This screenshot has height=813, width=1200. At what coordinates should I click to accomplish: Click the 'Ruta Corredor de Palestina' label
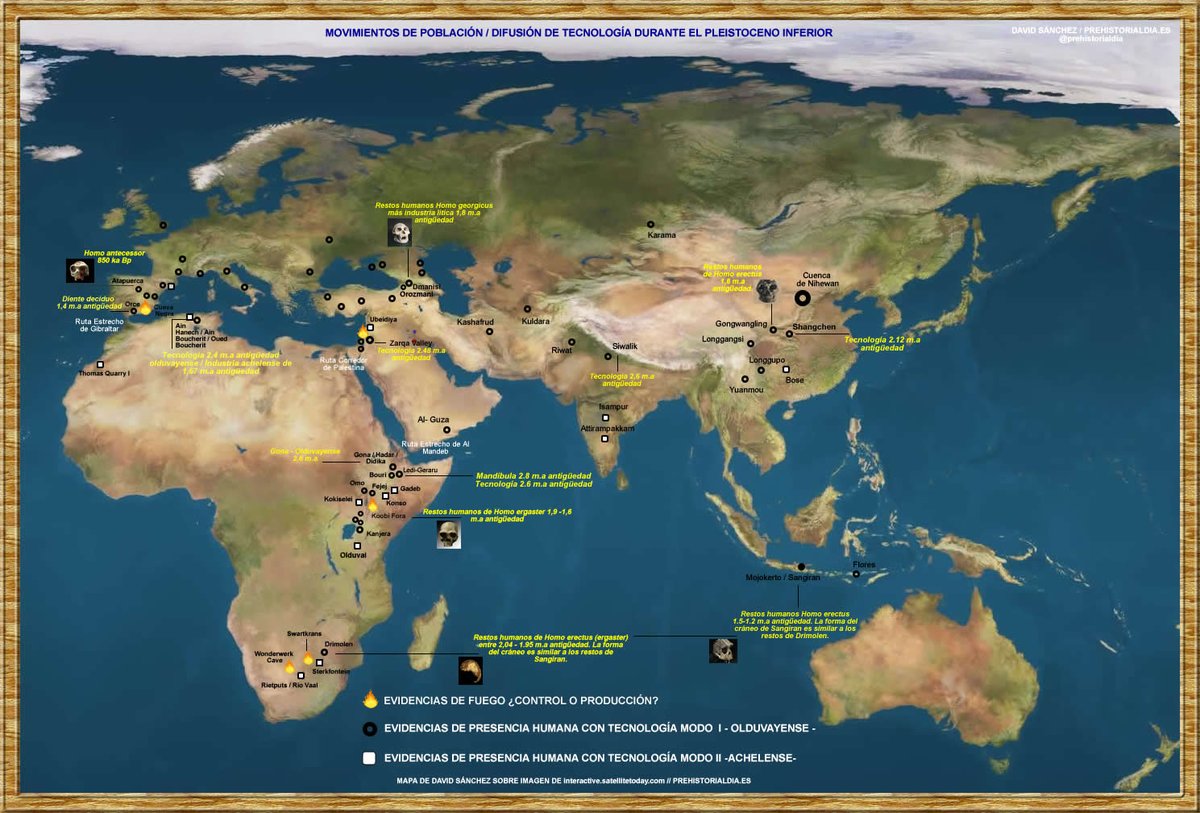342,364
